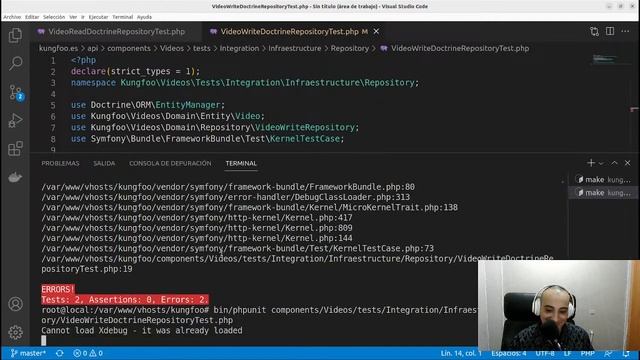Open the Selección menu
The image size is (640, 360).
[x=54, y=17]
